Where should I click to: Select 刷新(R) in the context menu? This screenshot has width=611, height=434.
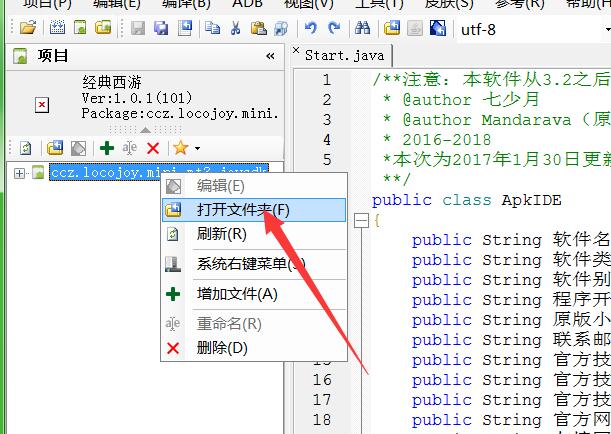point(221,234)
